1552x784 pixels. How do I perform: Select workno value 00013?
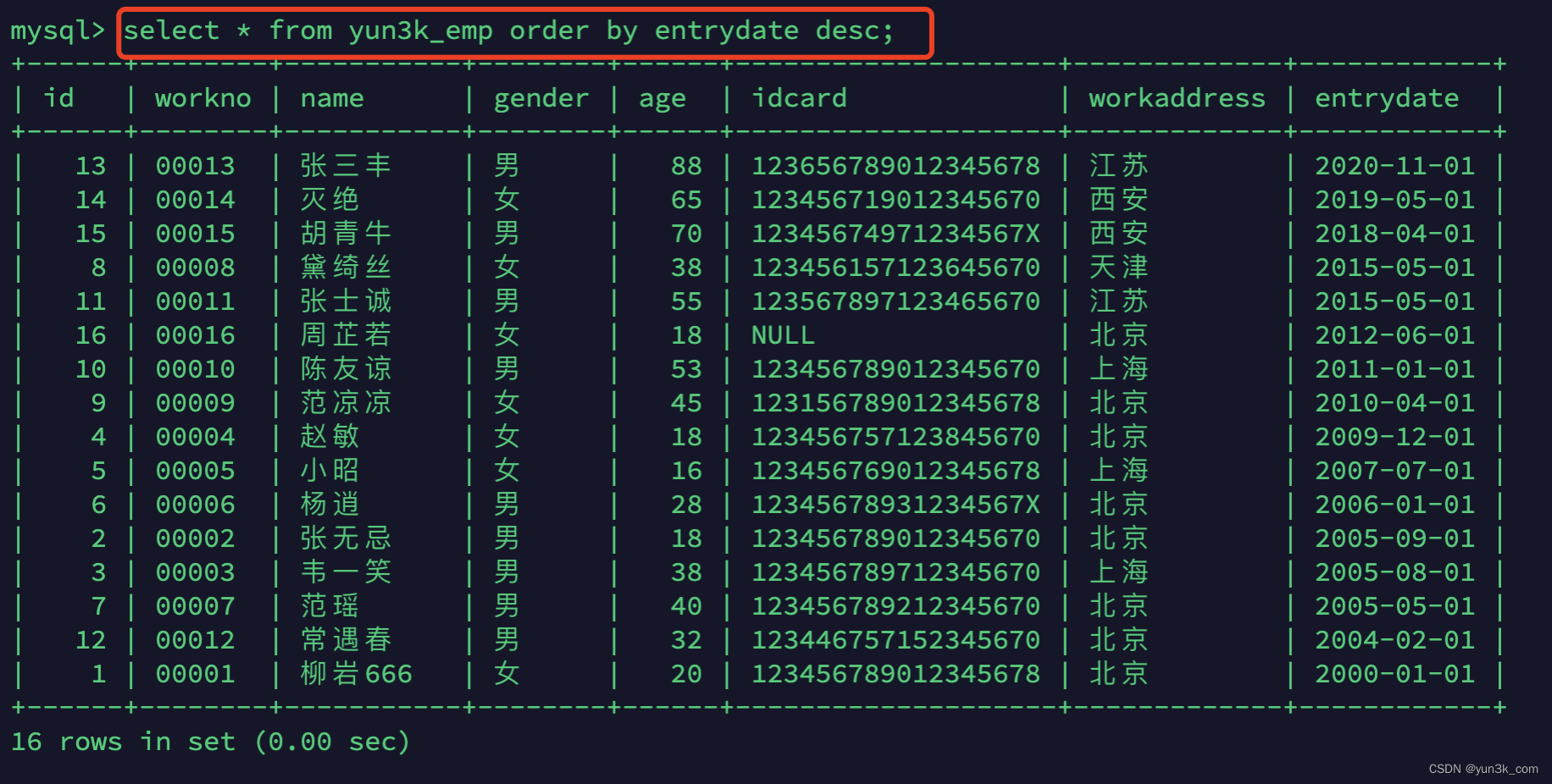point(195,166)
